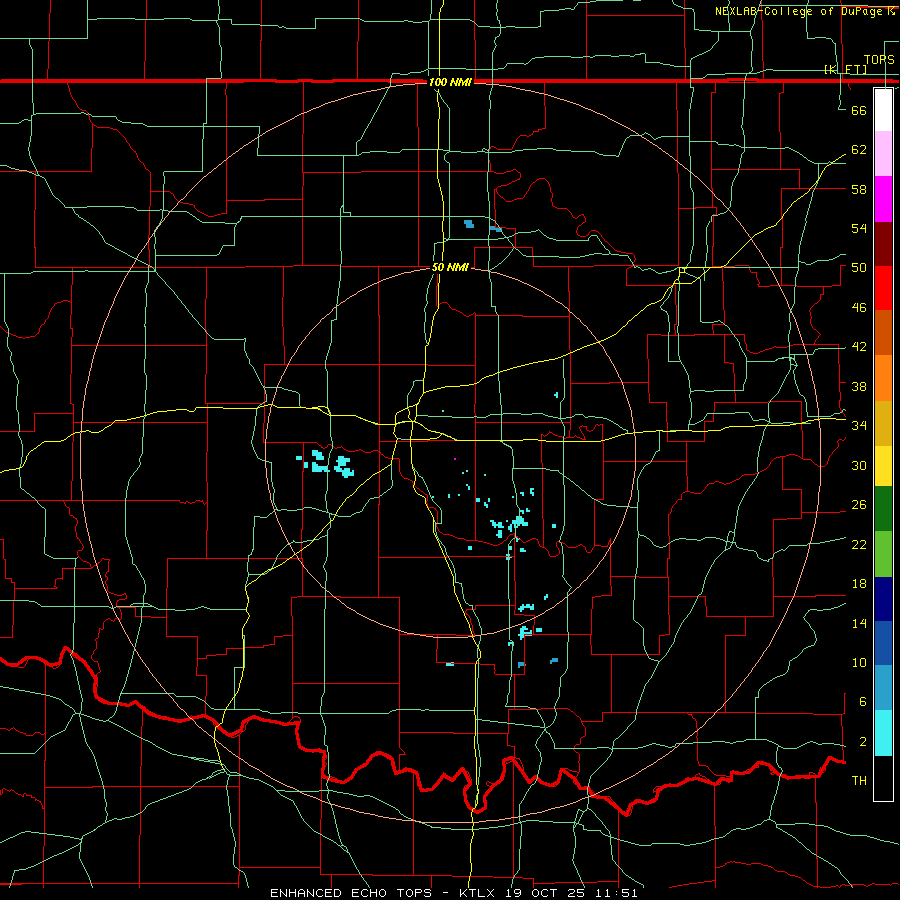Click the large cyan echo cluster west of the radar
Viewport: 900px width, 900px height.
click(x=327, y=463)
